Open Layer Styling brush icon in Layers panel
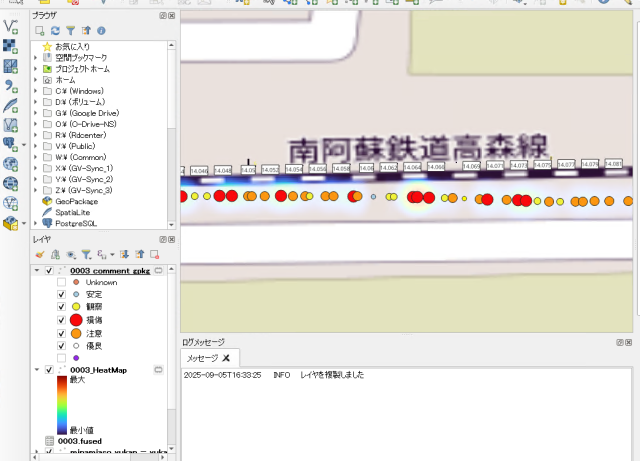The width and height of the screenshot is (640, 461). pos(40,254)
